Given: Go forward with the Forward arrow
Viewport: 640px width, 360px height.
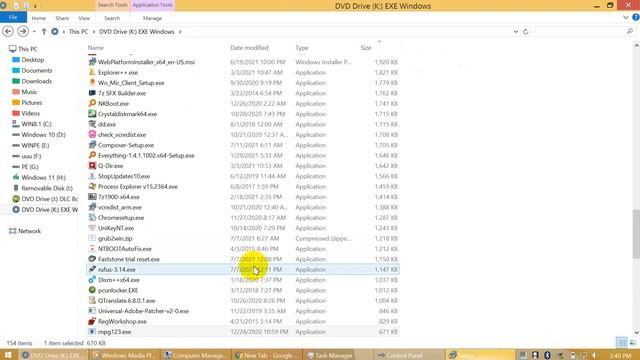Looking at the screenshot, I should [x=23, y=31].
